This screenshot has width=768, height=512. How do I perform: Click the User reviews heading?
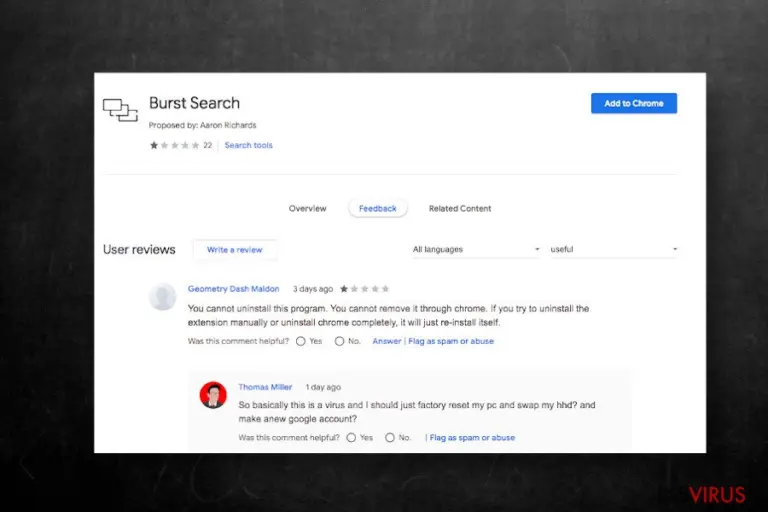139,249
